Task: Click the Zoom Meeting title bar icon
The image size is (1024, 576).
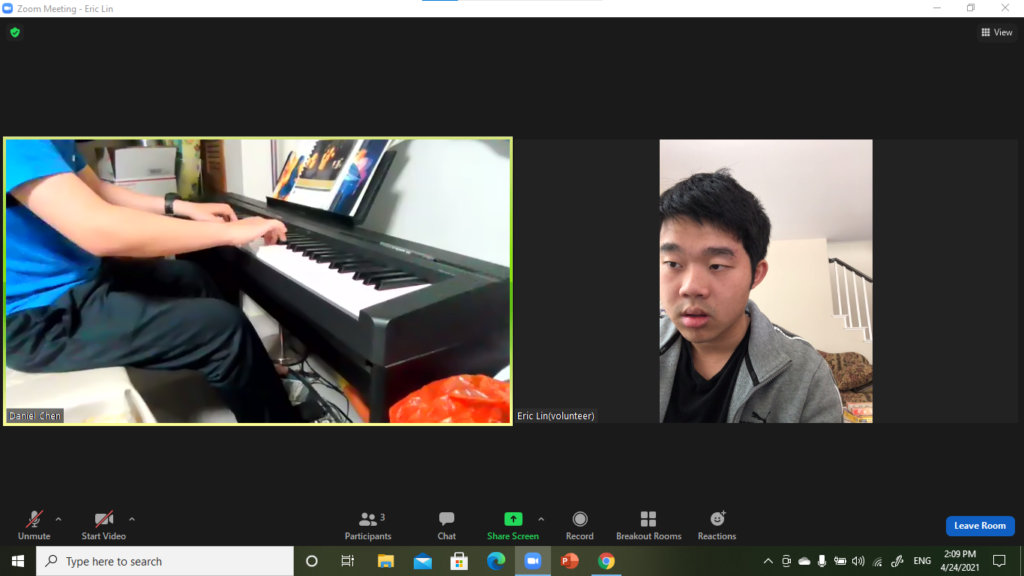Action: coord(7,8)
